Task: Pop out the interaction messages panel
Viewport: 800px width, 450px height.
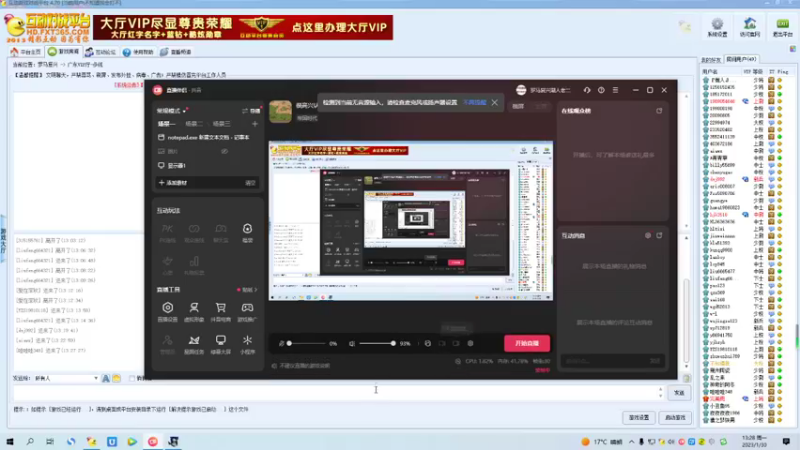Action: pyautogui.click(x=659, y=236)
